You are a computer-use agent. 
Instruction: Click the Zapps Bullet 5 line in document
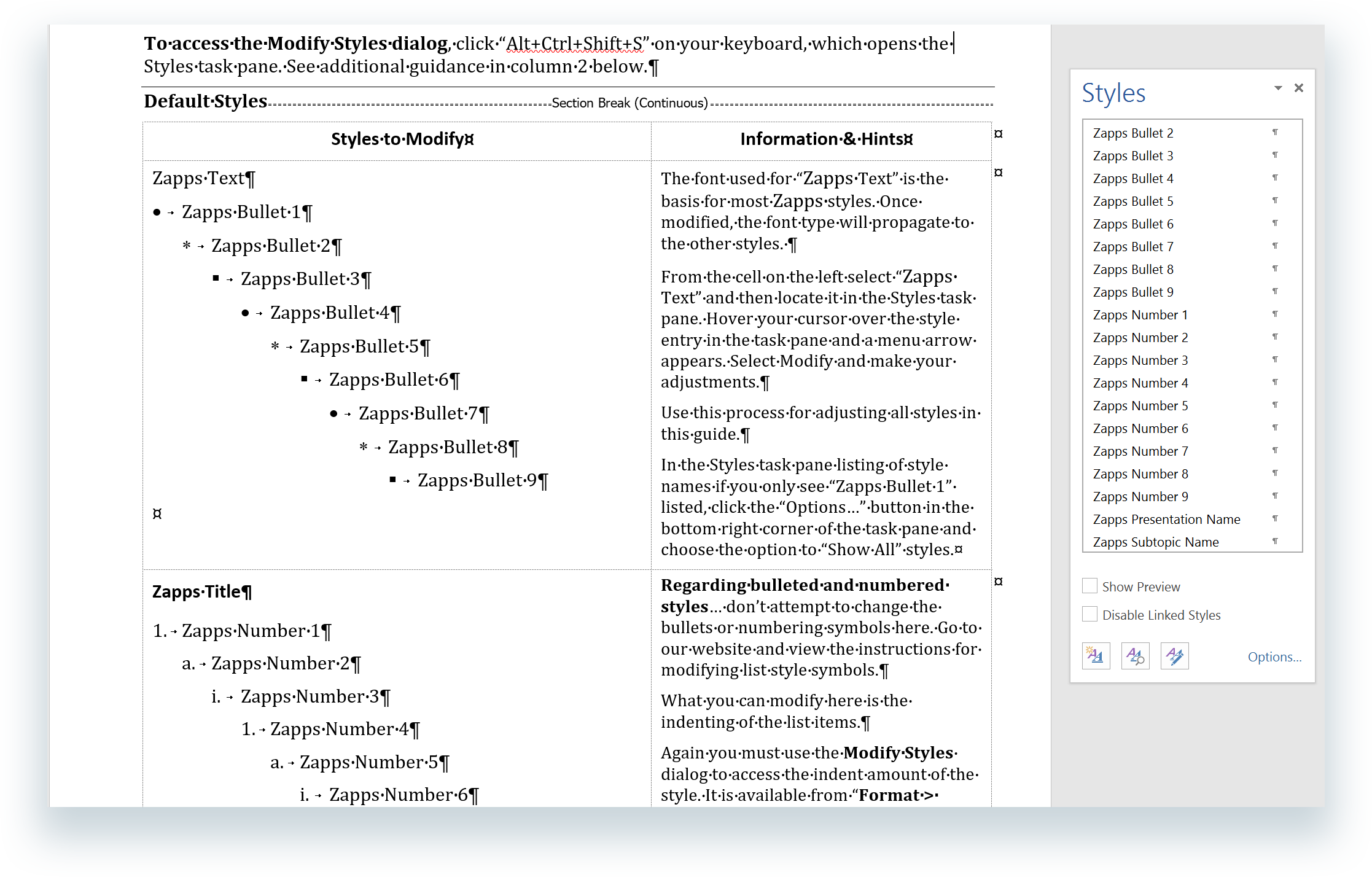[365, 346]
